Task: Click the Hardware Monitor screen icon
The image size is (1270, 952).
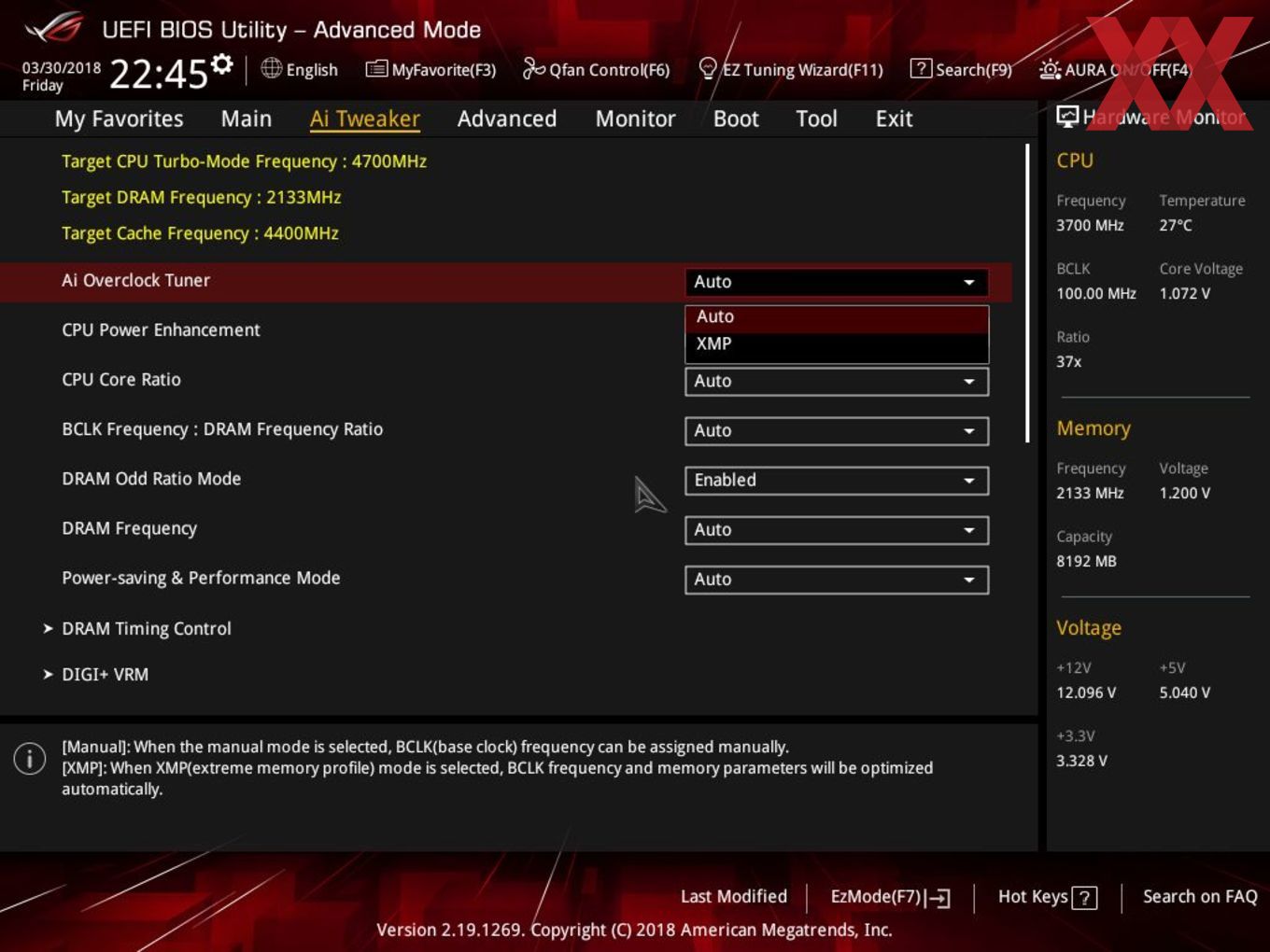Action: (1067, 117)
